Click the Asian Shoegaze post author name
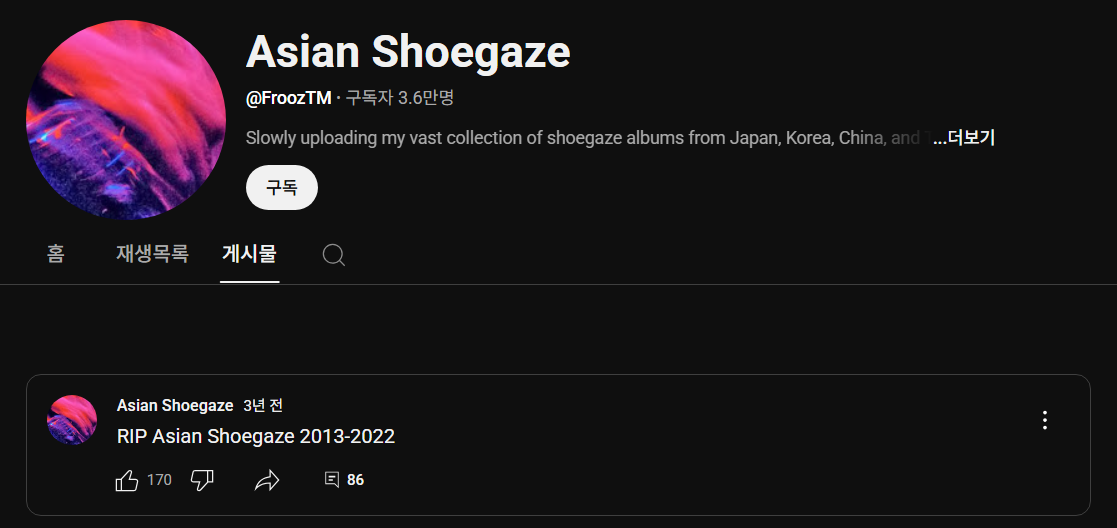The width and height of the screenshot is (1117, 528). 175,405
